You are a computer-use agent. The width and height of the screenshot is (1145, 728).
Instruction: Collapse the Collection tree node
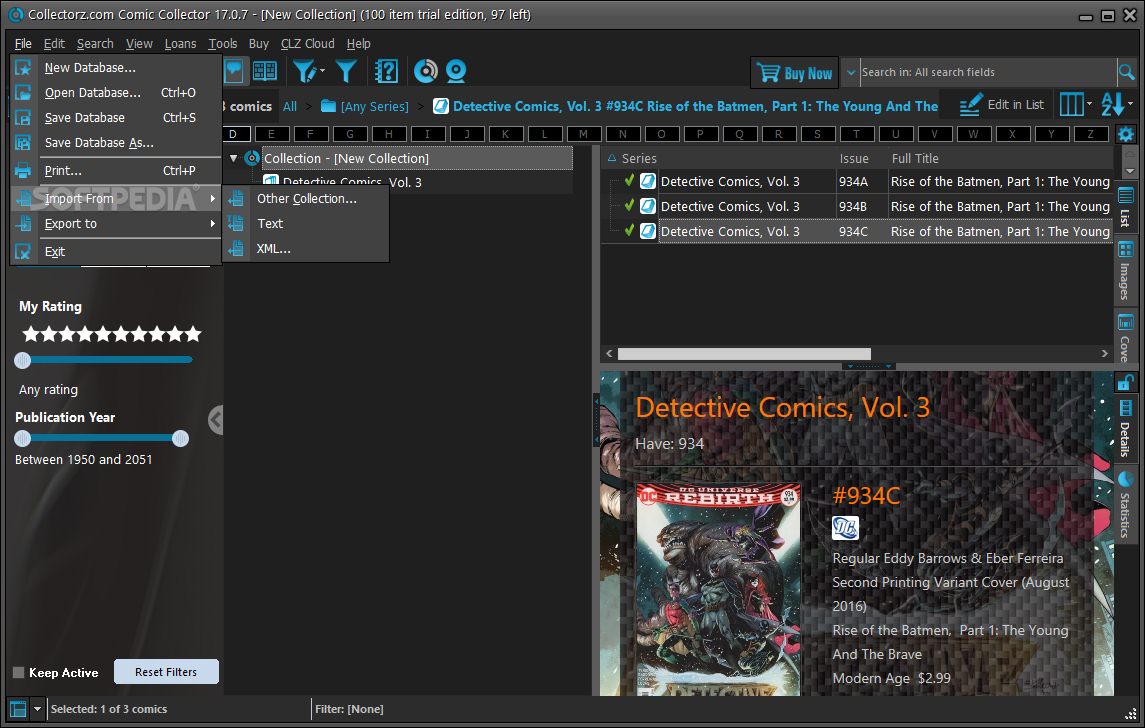(234, 158)
